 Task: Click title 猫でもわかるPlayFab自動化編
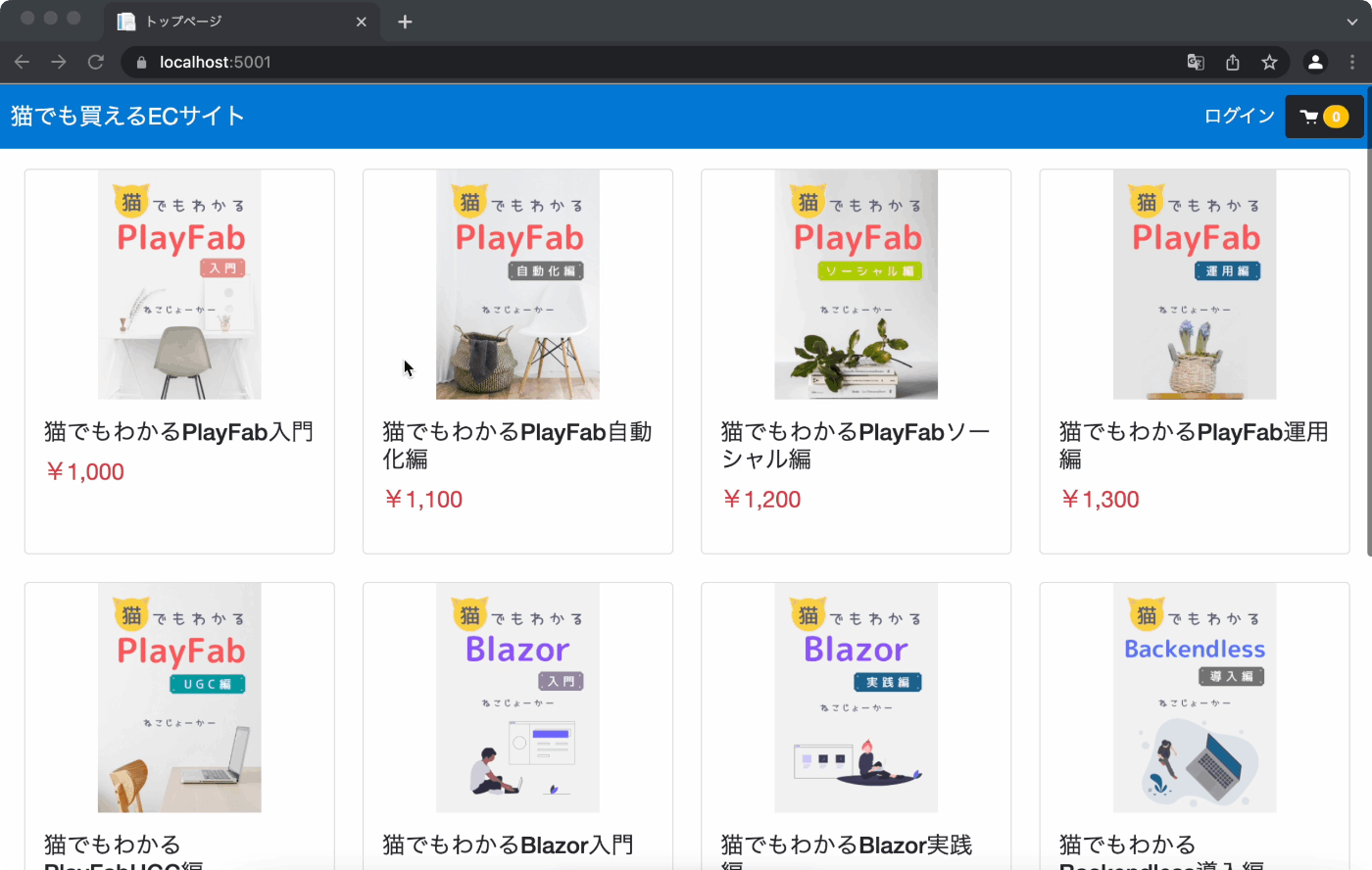coord(517,446)
